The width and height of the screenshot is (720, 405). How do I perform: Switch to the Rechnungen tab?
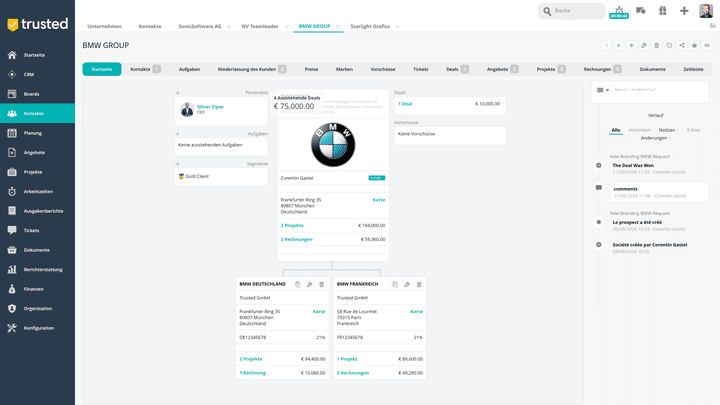click(x=596, y=69)
